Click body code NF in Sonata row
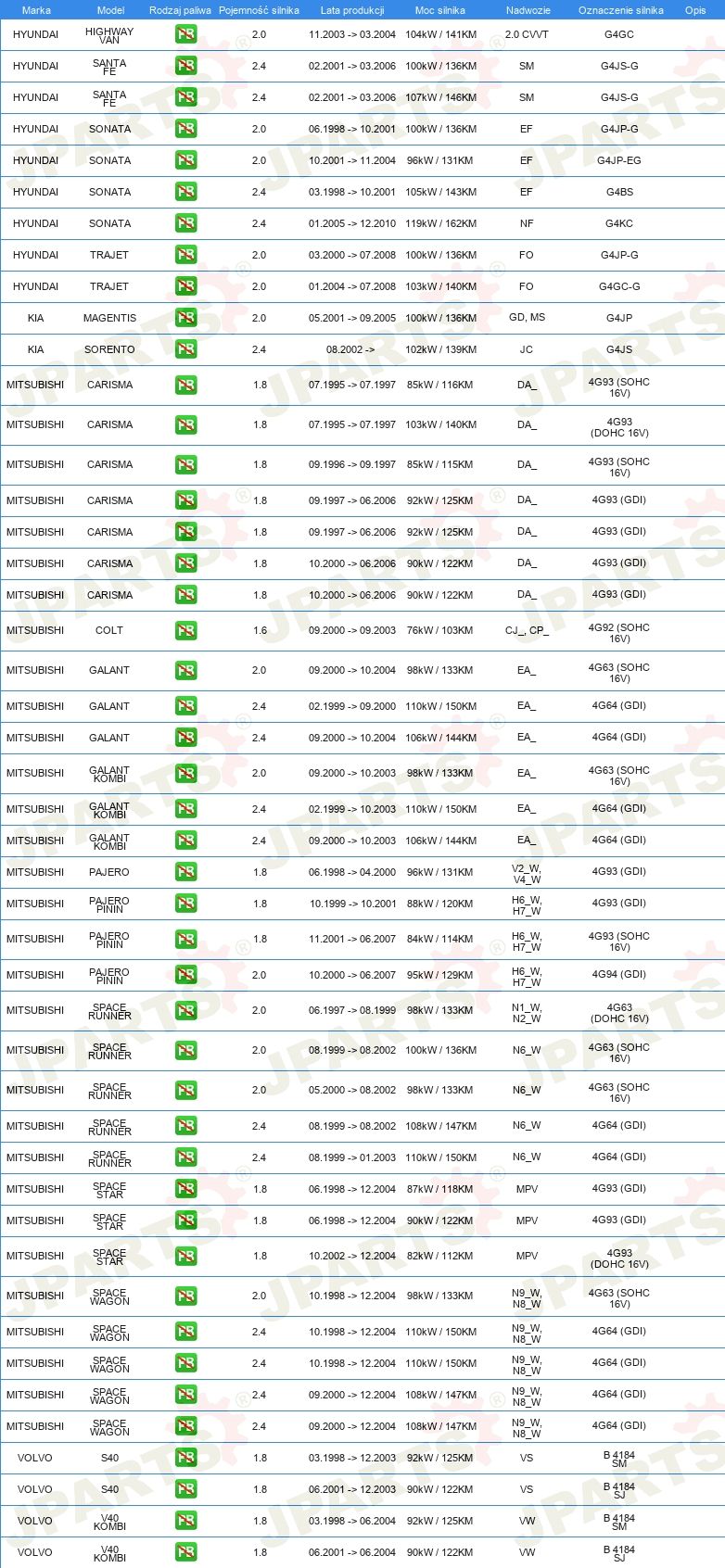Screen dimensions: 725x1568 pyautogui.click(x=527, y=223)
